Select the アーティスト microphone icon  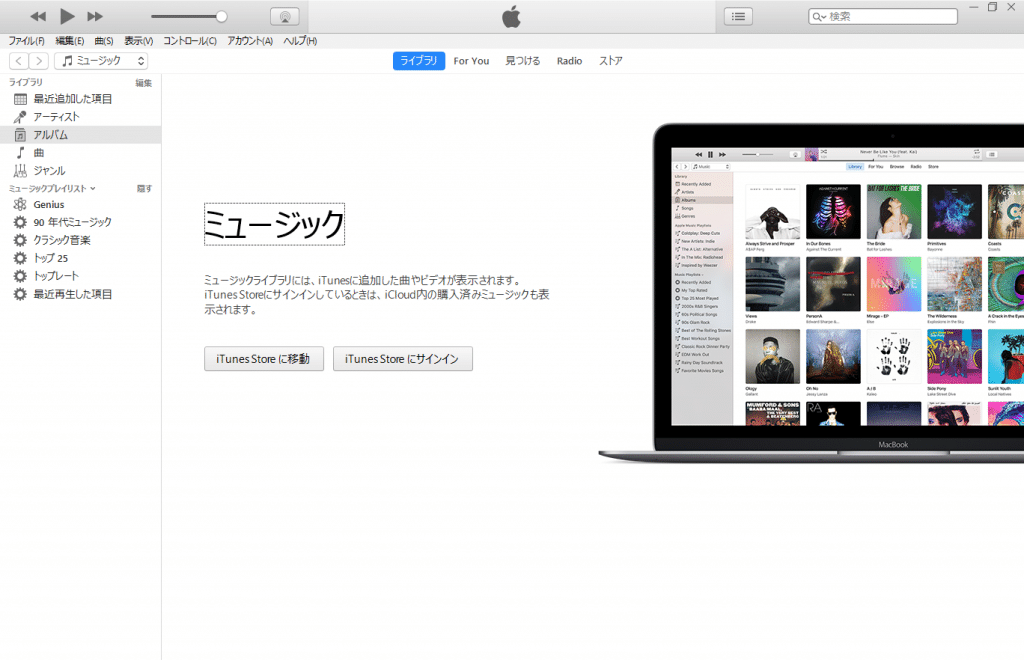[20, 117]
